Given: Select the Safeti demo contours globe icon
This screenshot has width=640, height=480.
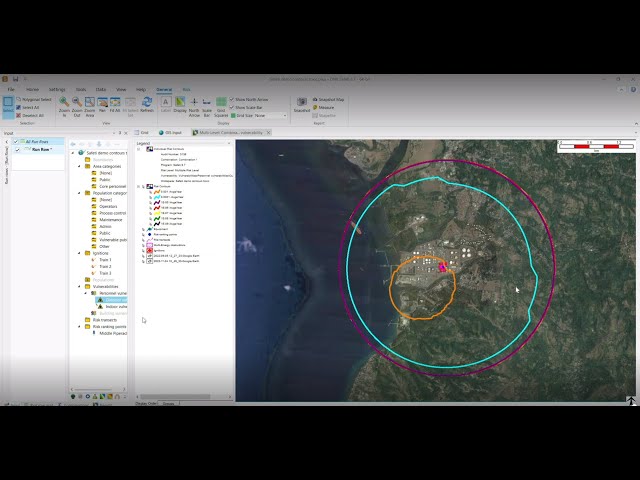Looking at the screenshot, I should (81, 153).
